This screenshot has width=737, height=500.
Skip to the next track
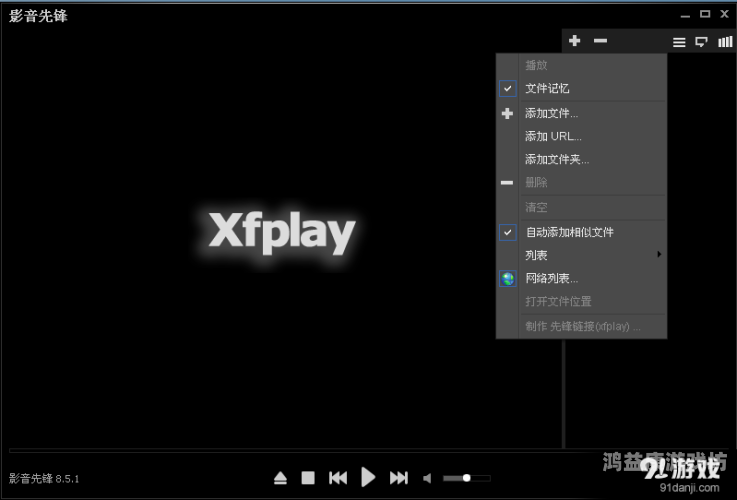[x=399, y=478]
